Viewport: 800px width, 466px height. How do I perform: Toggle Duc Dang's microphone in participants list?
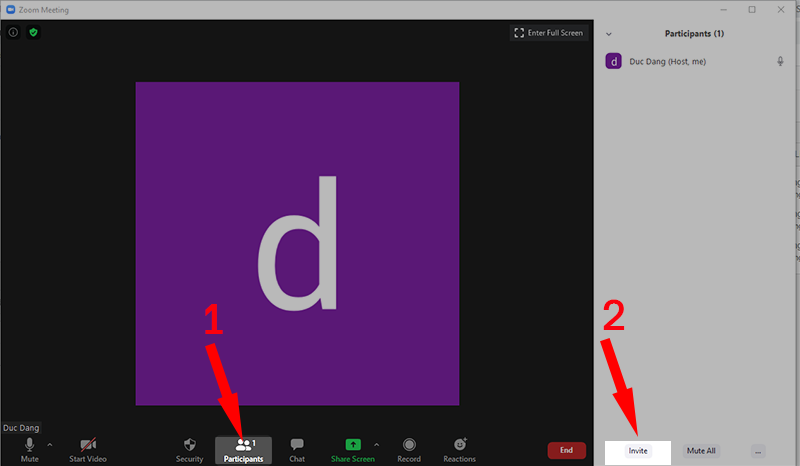click(780, 61)
